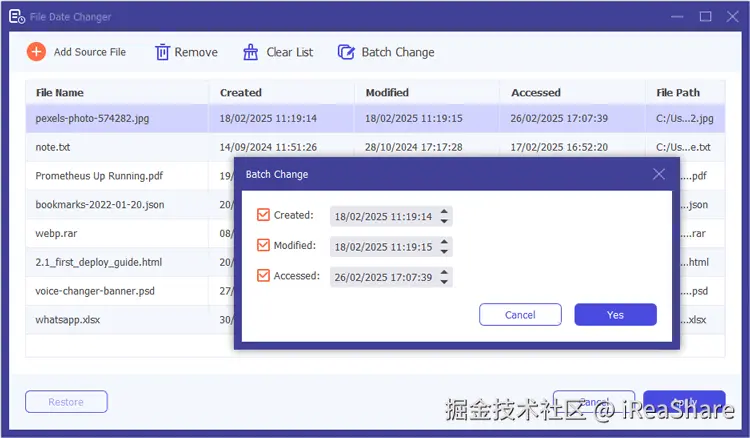Select the note.txt file row
Viewport: 750px width, 438px height.
point(375,147)
